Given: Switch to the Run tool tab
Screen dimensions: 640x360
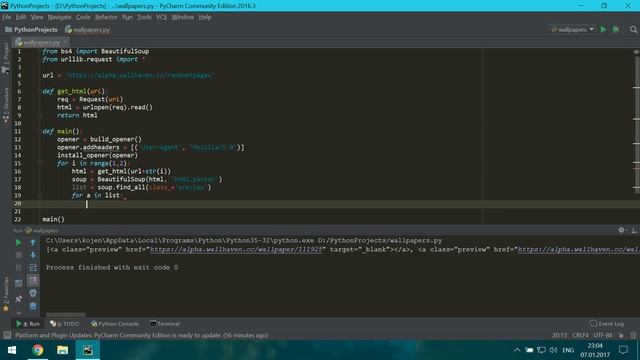Looking at the screenshot, I should [x=28, y=324].
